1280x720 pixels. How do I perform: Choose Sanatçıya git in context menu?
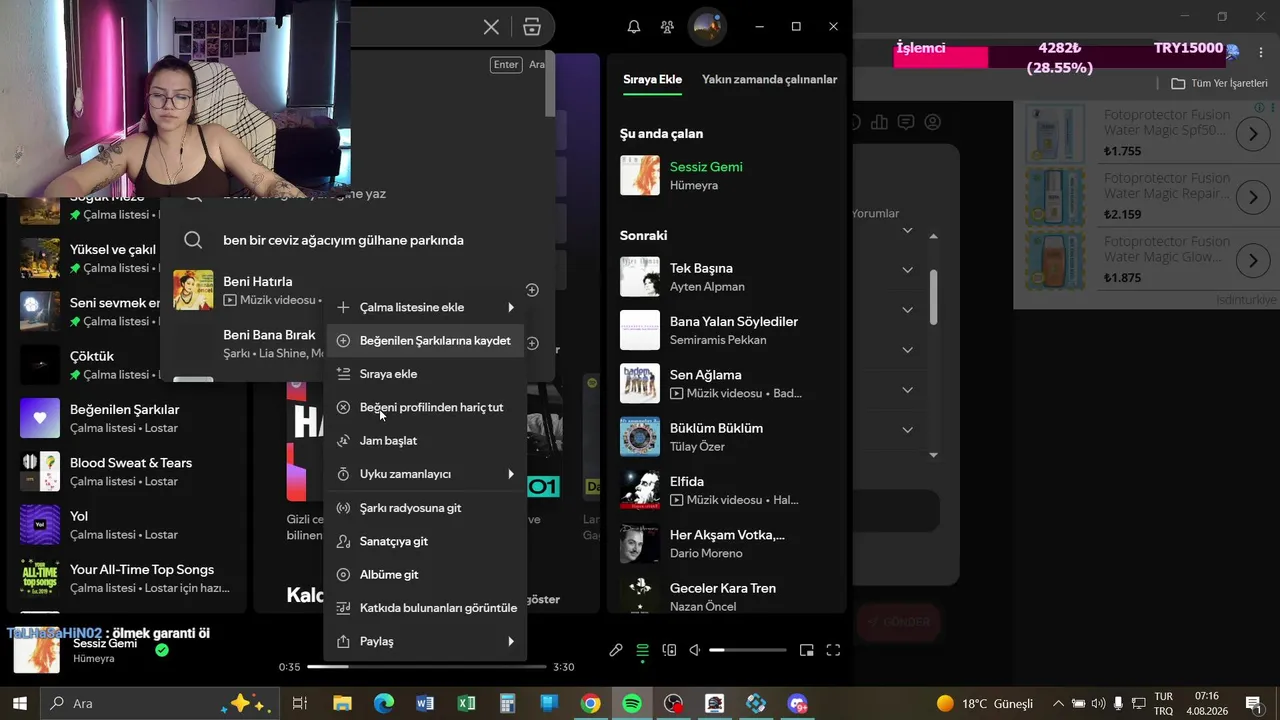pos(425,541)
